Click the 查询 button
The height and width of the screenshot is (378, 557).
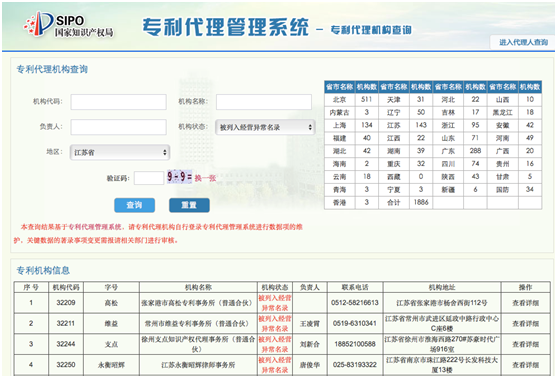(134, 205)
